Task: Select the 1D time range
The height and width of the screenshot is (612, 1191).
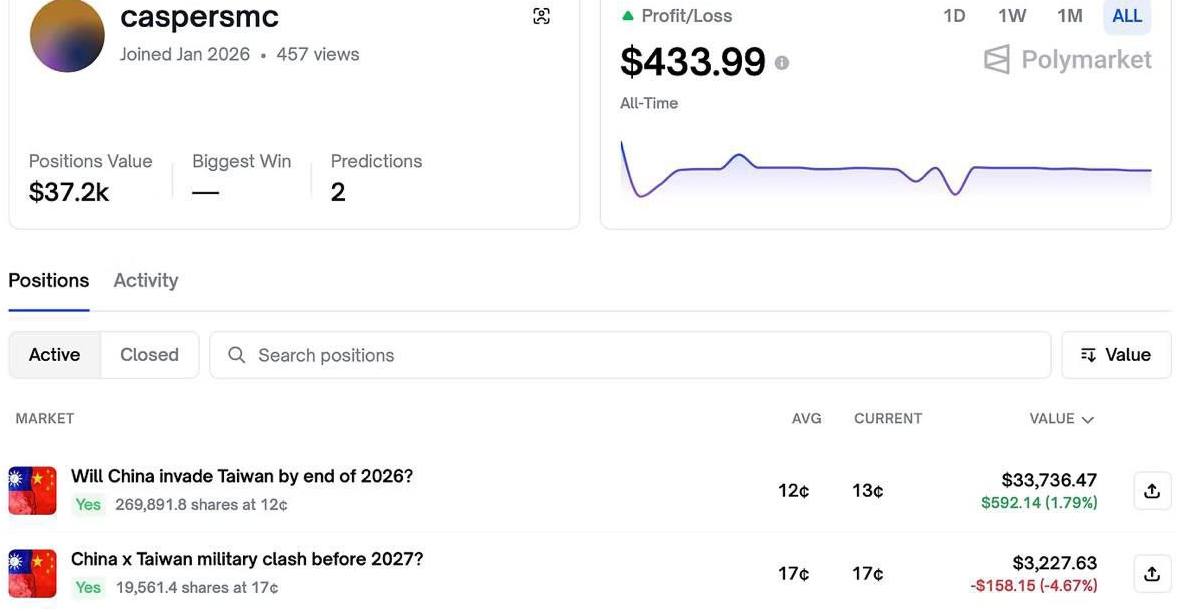Action: pyautogui.click(x=954, y=16)
